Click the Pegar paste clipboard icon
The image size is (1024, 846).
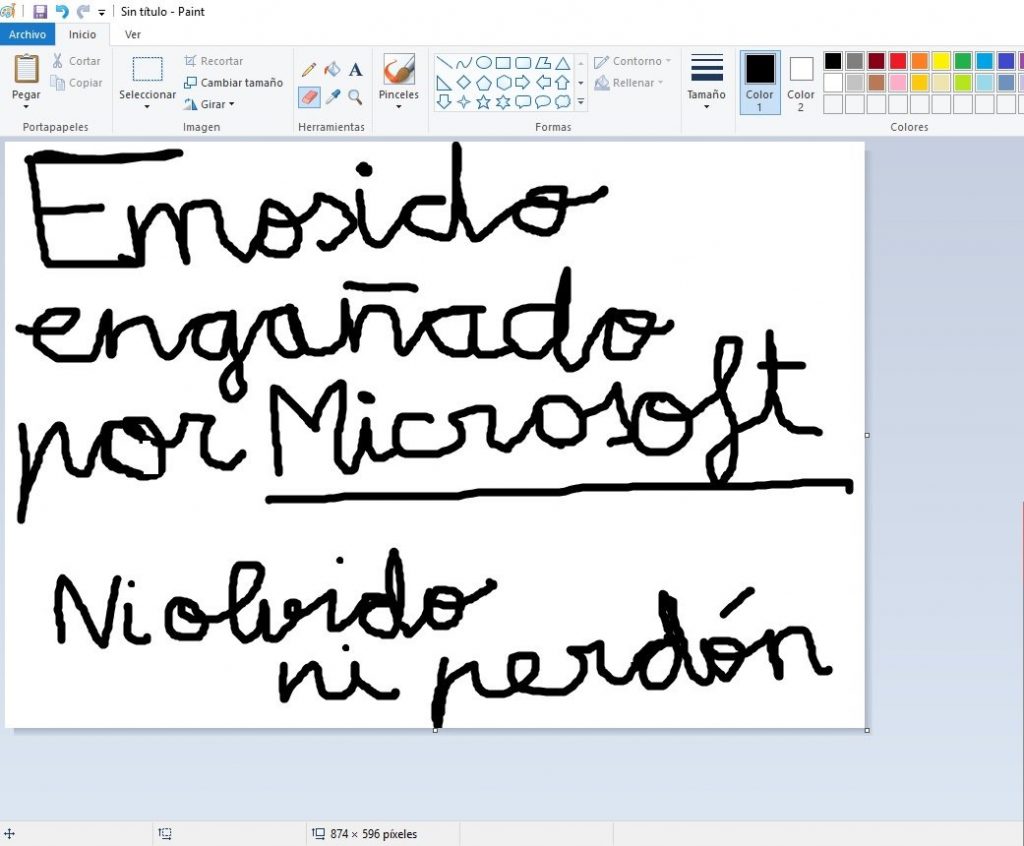(x=26, y=69)
